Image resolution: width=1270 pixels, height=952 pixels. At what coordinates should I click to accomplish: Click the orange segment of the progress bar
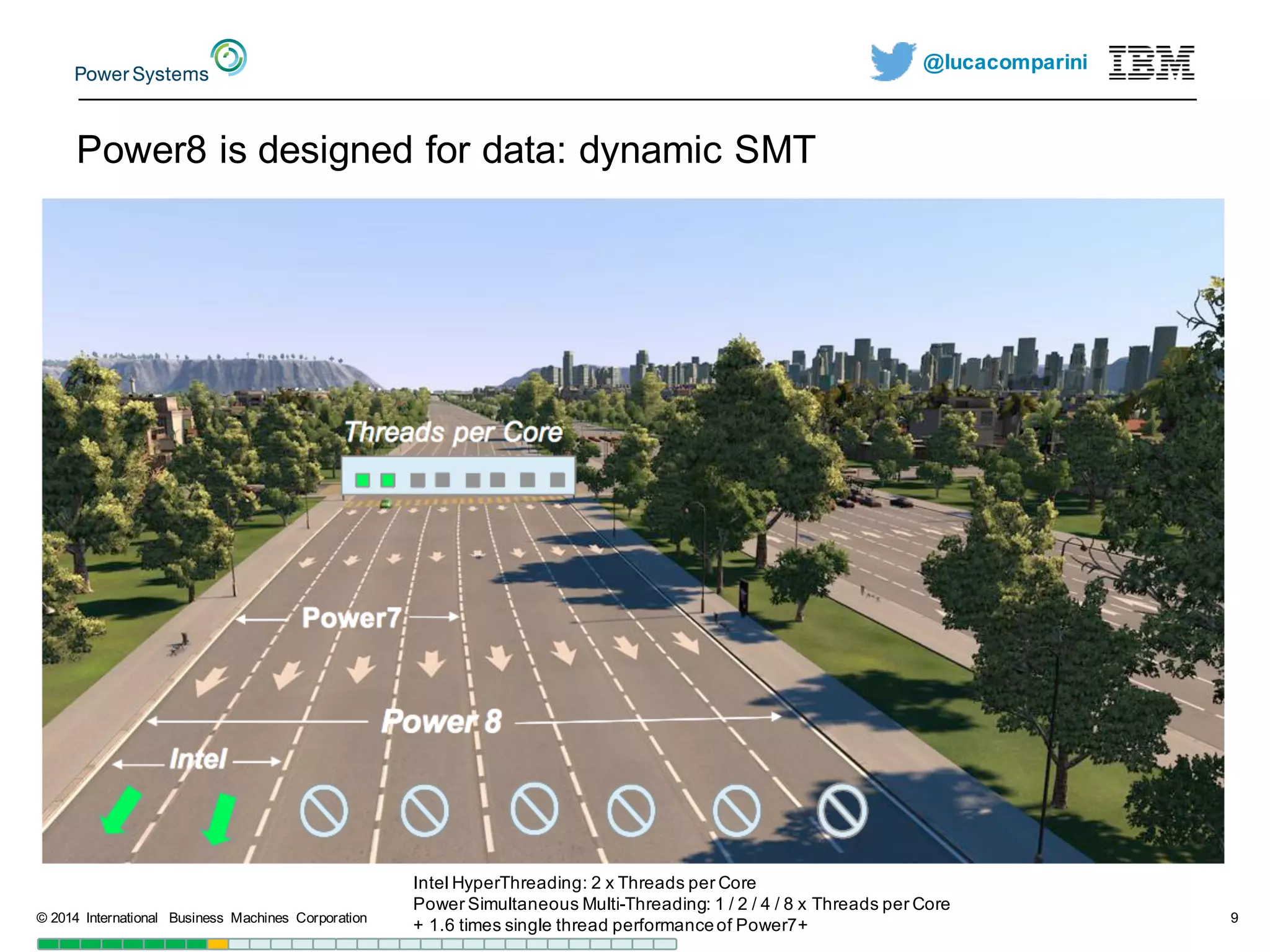pos(218,944)
